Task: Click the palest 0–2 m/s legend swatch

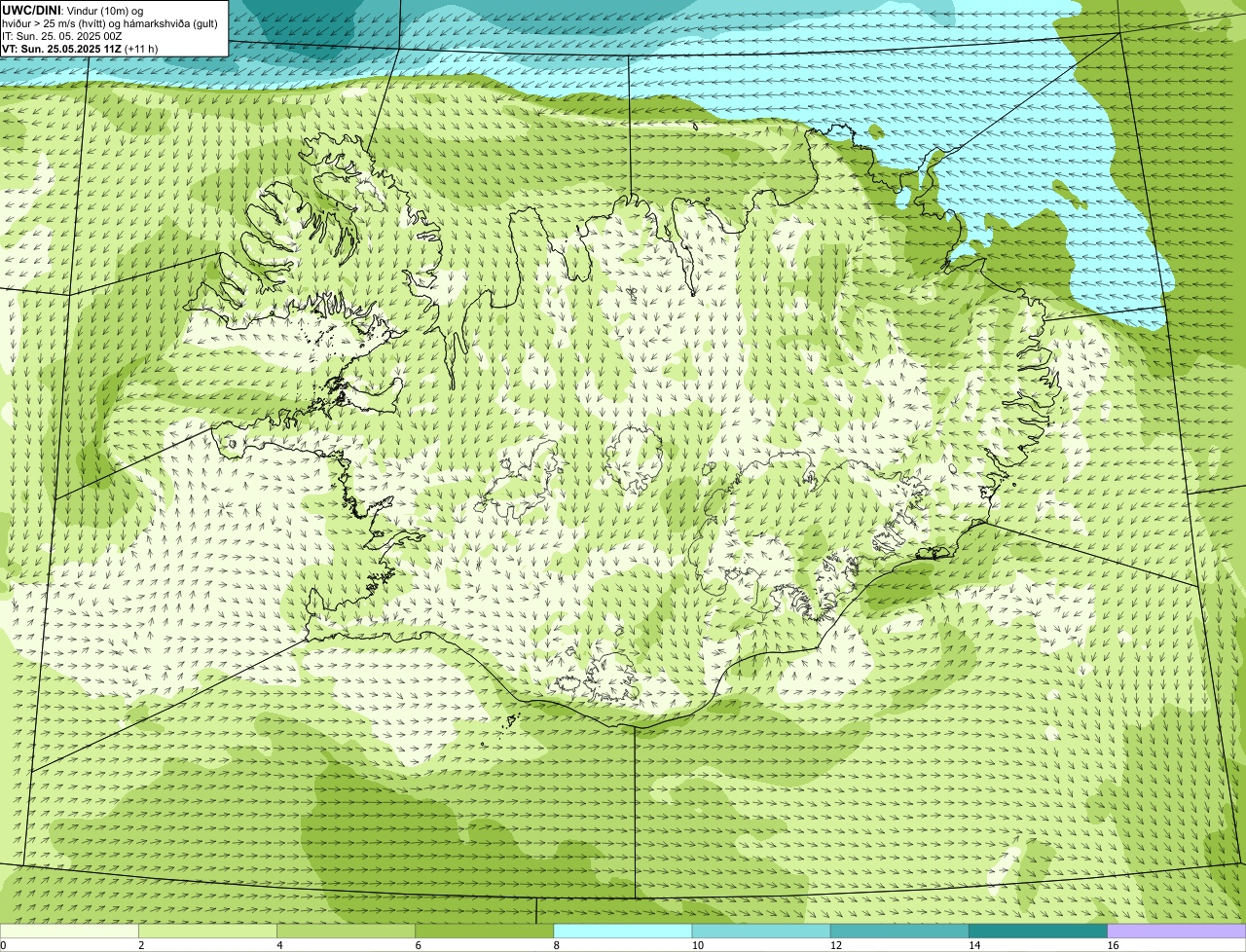Action: click(x=69, y=931)
